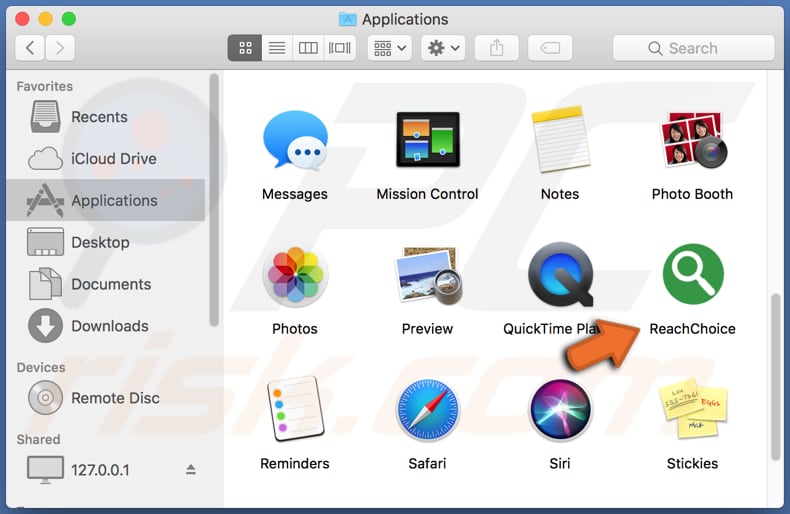Open Desktop in the sidebar
This screenshot has height=514, width=790.
106,242
